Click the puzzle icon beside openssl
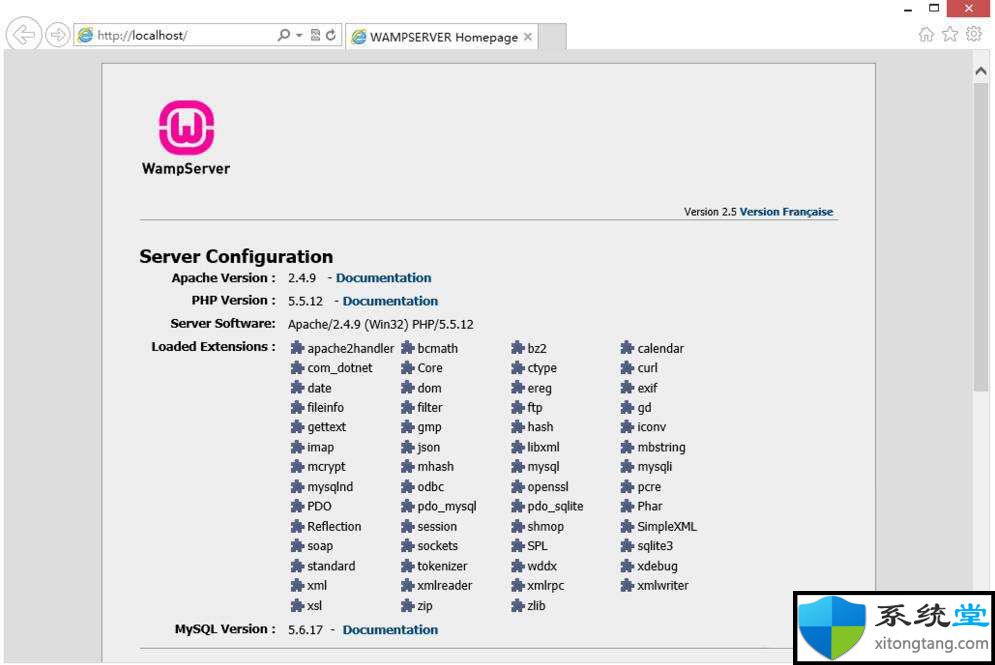995x665 pixels. point(518,487)
